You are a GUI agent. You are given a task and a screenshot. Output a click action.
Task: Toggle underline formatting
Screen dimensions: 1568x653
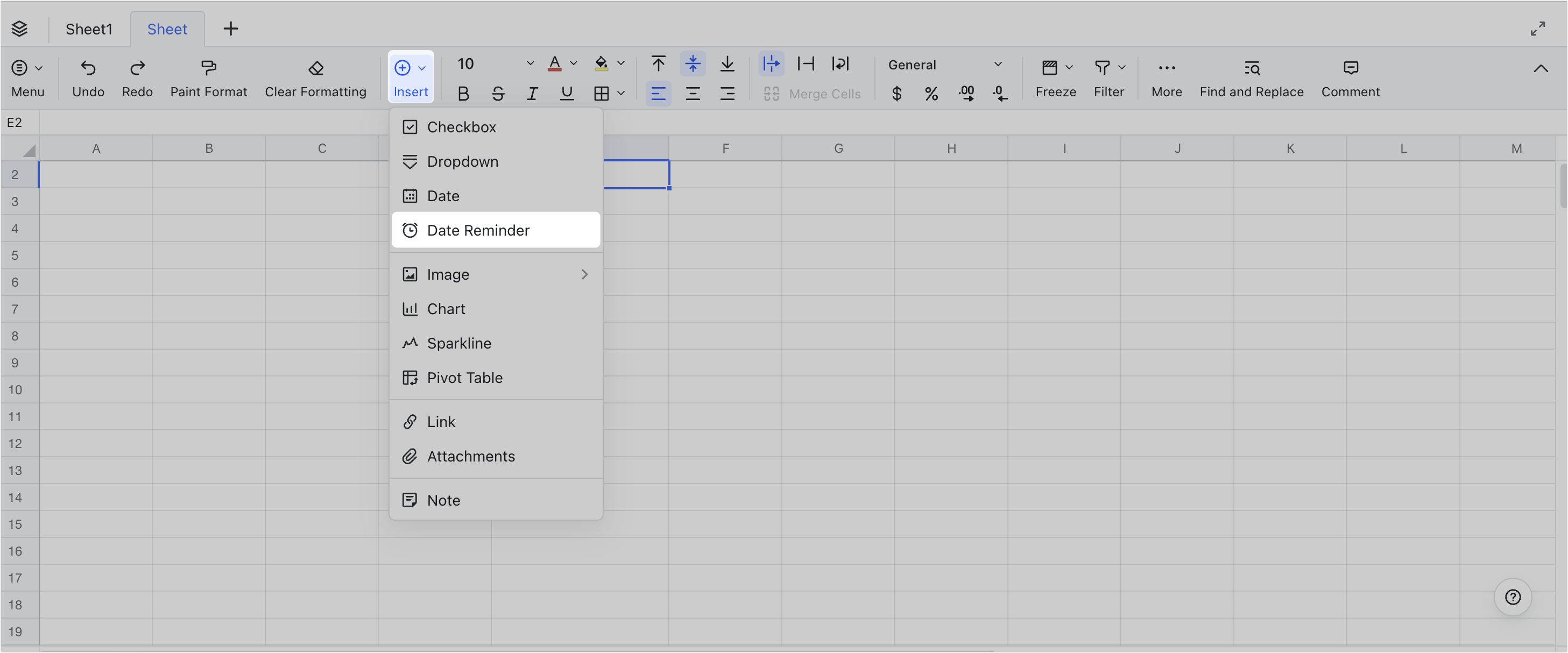tap(567, 94)
